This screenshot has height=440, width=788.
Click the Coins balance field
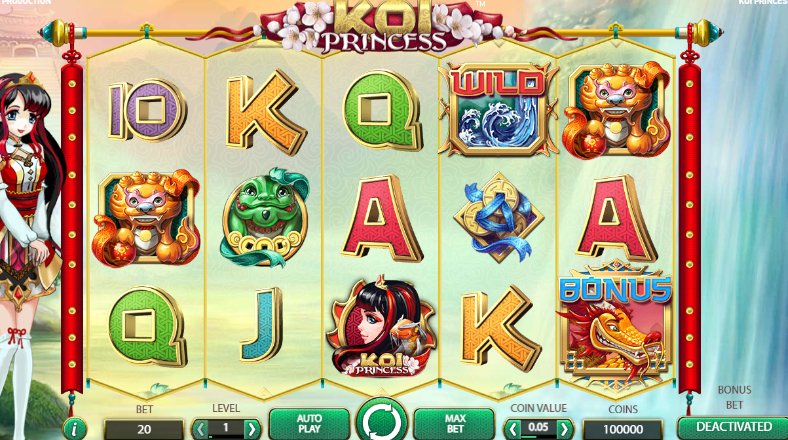point(623,429)
